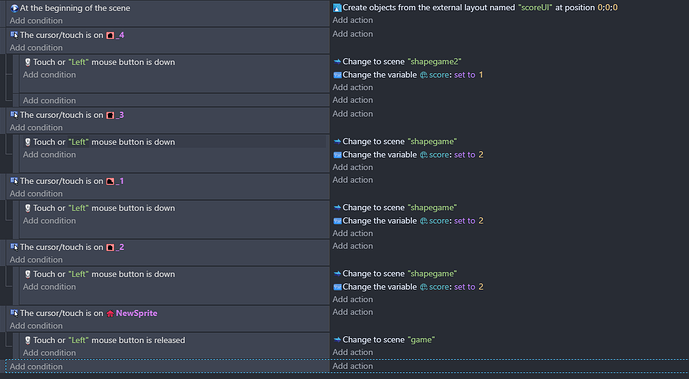Click the red house NewSprite icon
Viewport: 689px width, 379px height.
click(x=110, y=313)
